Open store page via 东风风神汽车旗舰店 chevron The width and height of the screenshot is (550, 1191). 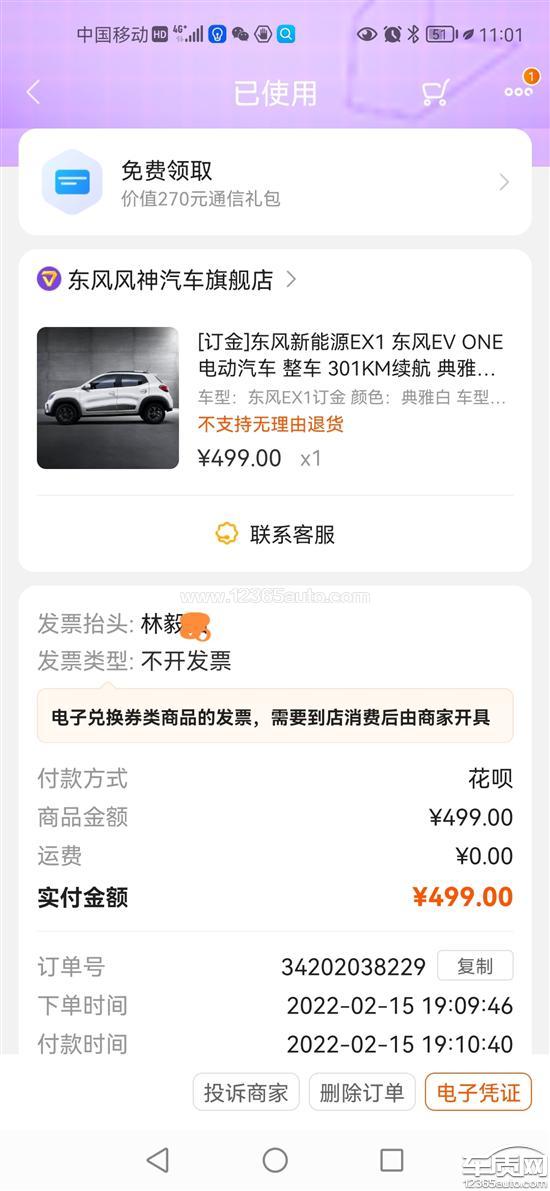tap(291, 280)
